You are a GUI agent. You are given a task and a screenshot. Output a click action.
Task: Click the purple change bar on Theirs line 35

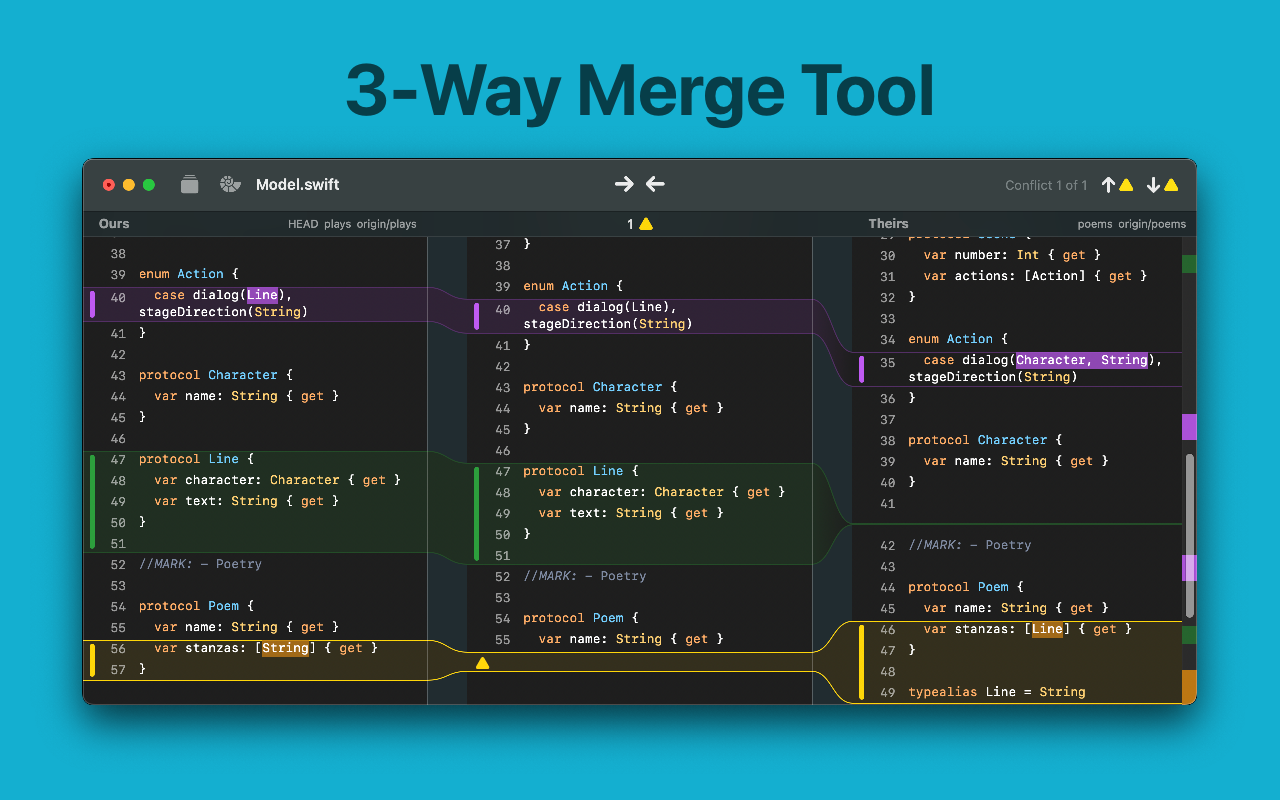pyautogui.click(x=861, y=369)
